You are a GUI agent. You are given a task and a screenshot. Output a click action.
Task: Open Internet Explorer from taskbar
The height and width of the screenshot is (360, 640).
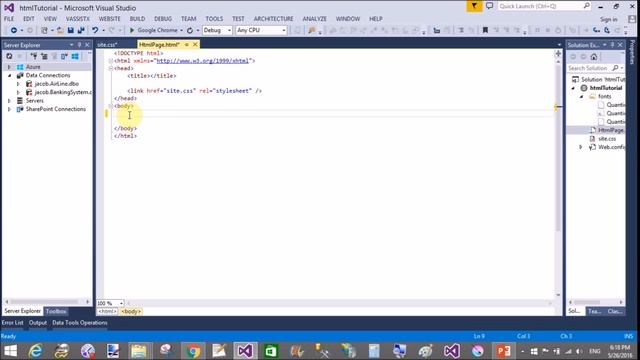[x=36, y=351]
